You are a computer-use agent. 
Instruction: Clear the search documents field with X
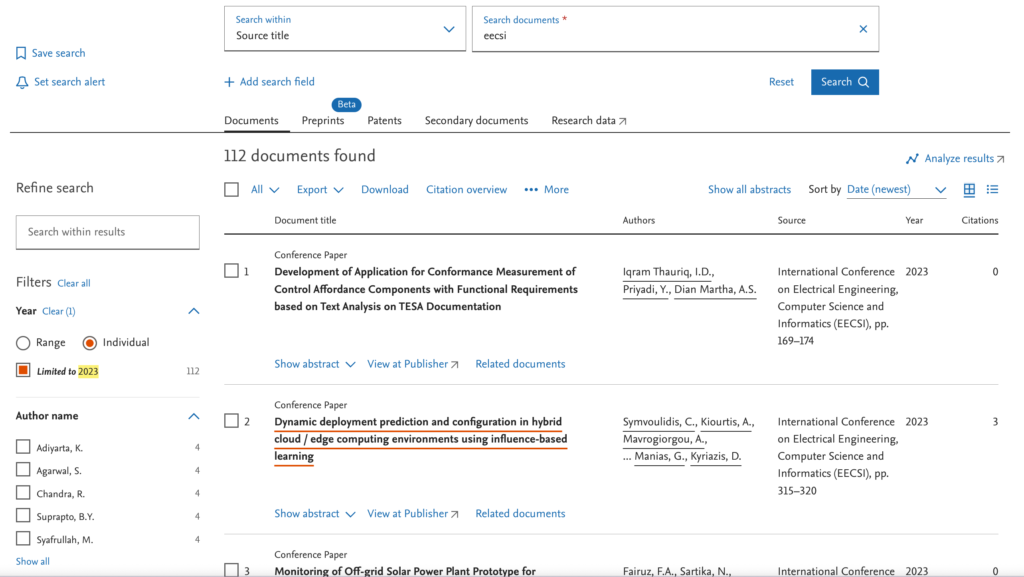pos(863,29)
